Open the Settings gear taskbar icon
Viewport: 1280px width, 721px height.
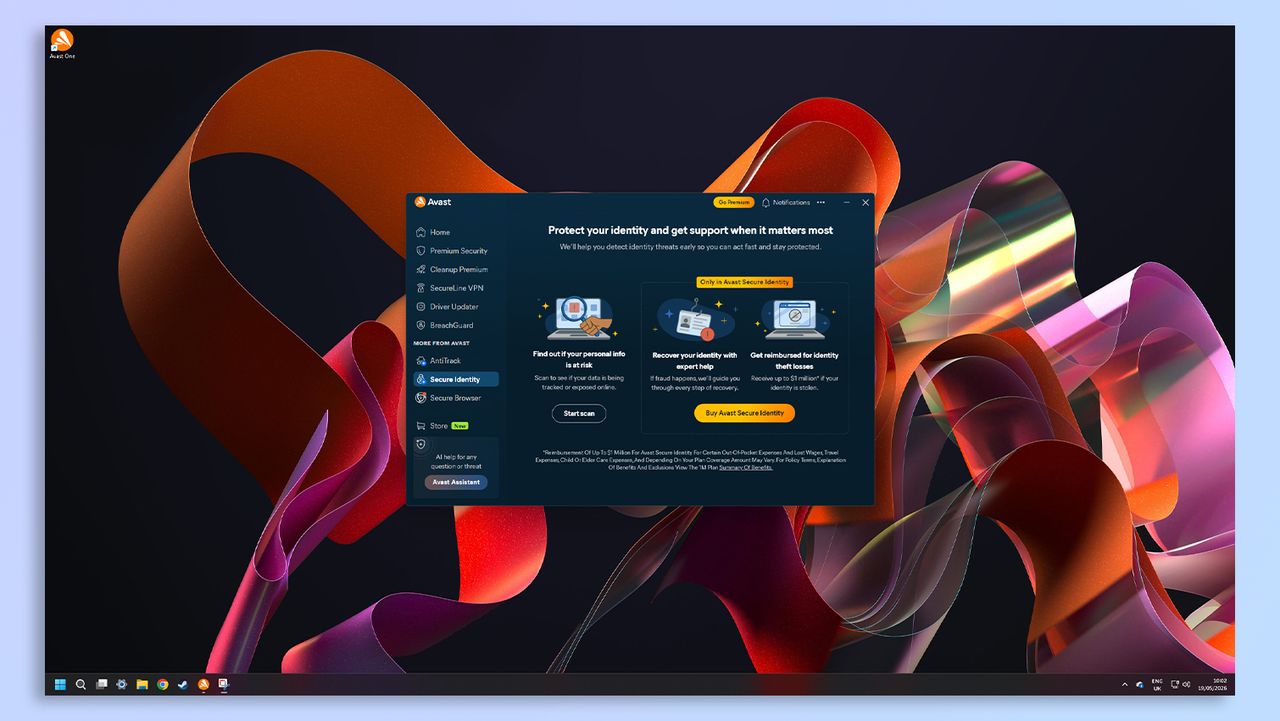121,685
